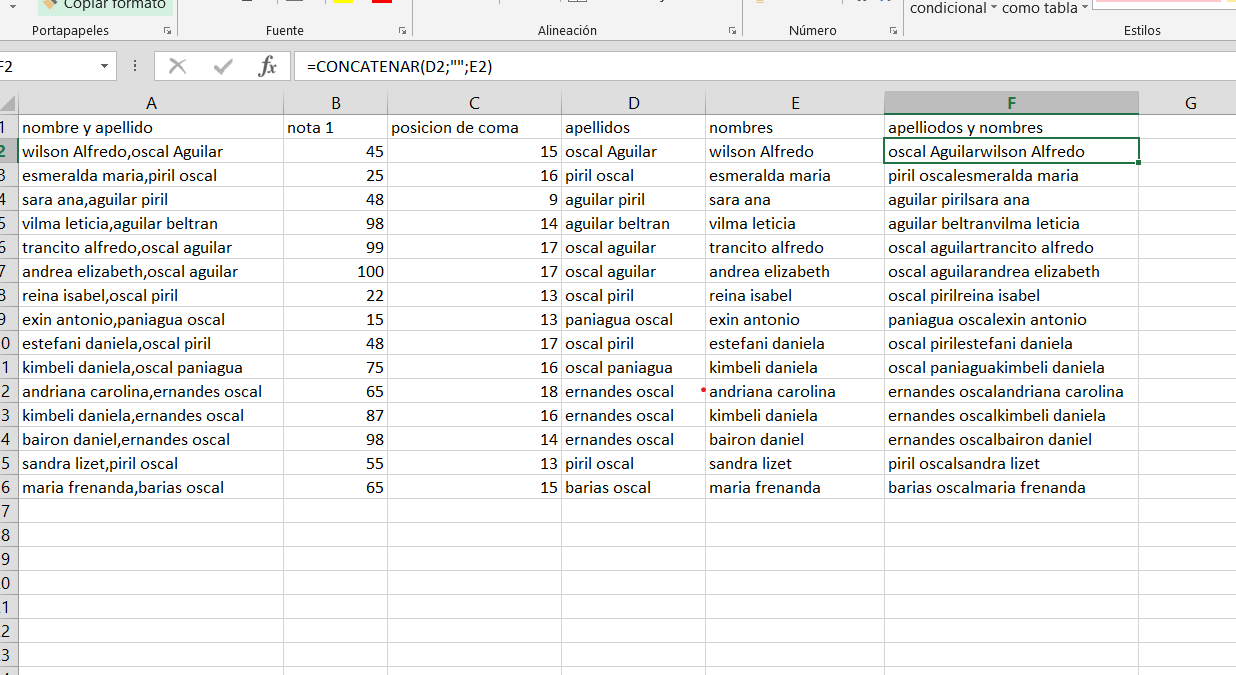This screenshot has width=1236, height=675.
Task: Click the Copiar formato button
Action: (104, 5)
